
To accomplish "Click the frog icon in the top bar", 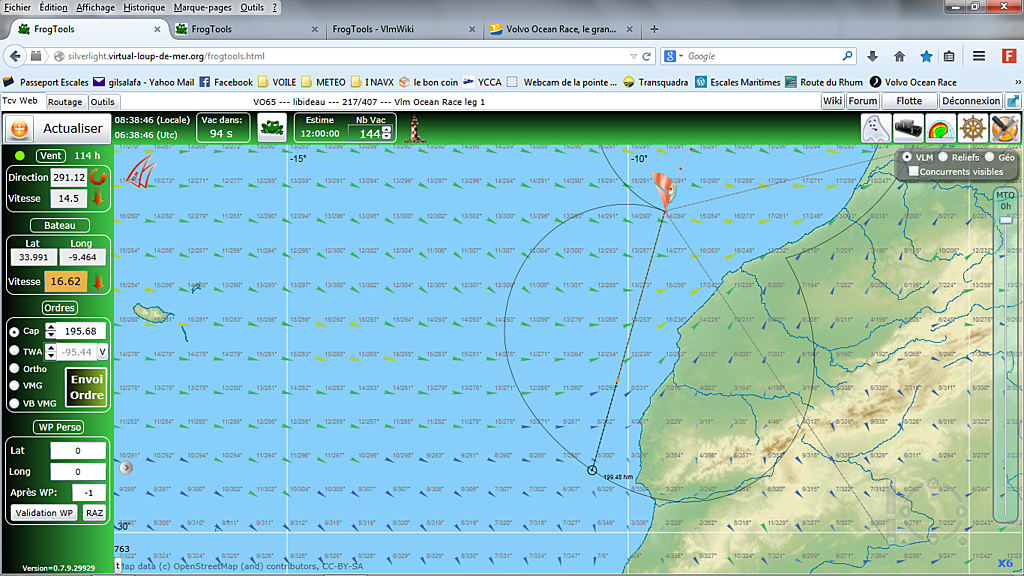I will pyautogui.click(x=272, y=127).
